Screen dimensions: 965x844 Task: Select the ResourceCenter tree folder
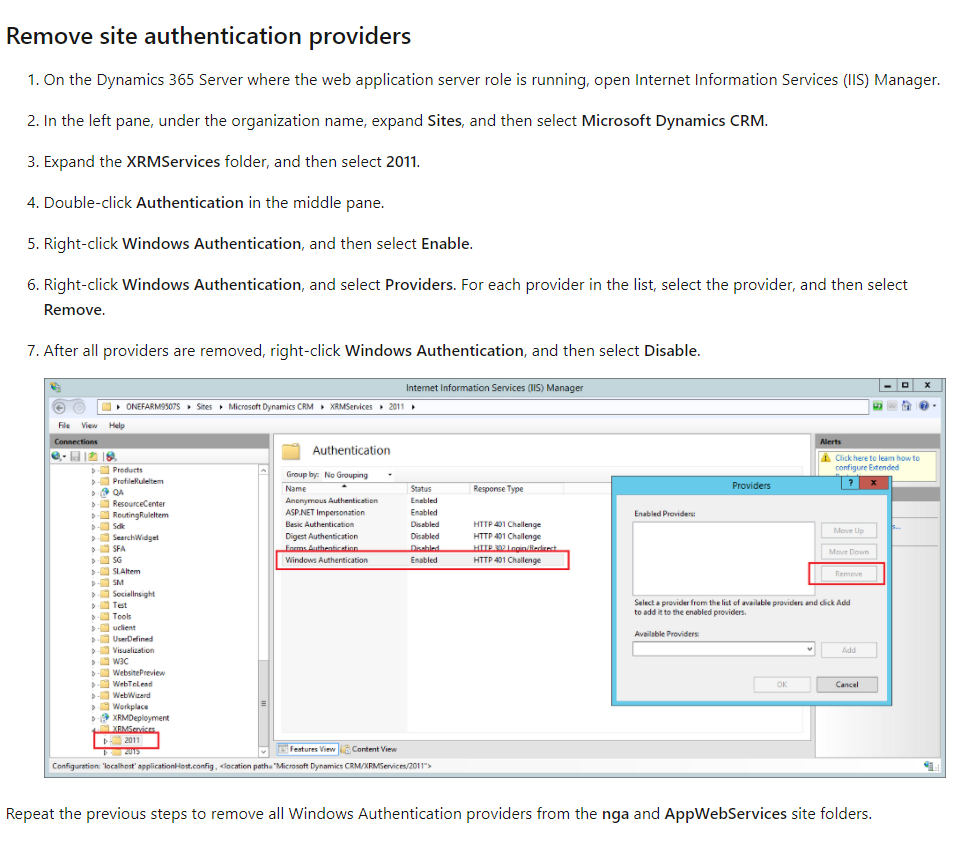pos(133,504)
